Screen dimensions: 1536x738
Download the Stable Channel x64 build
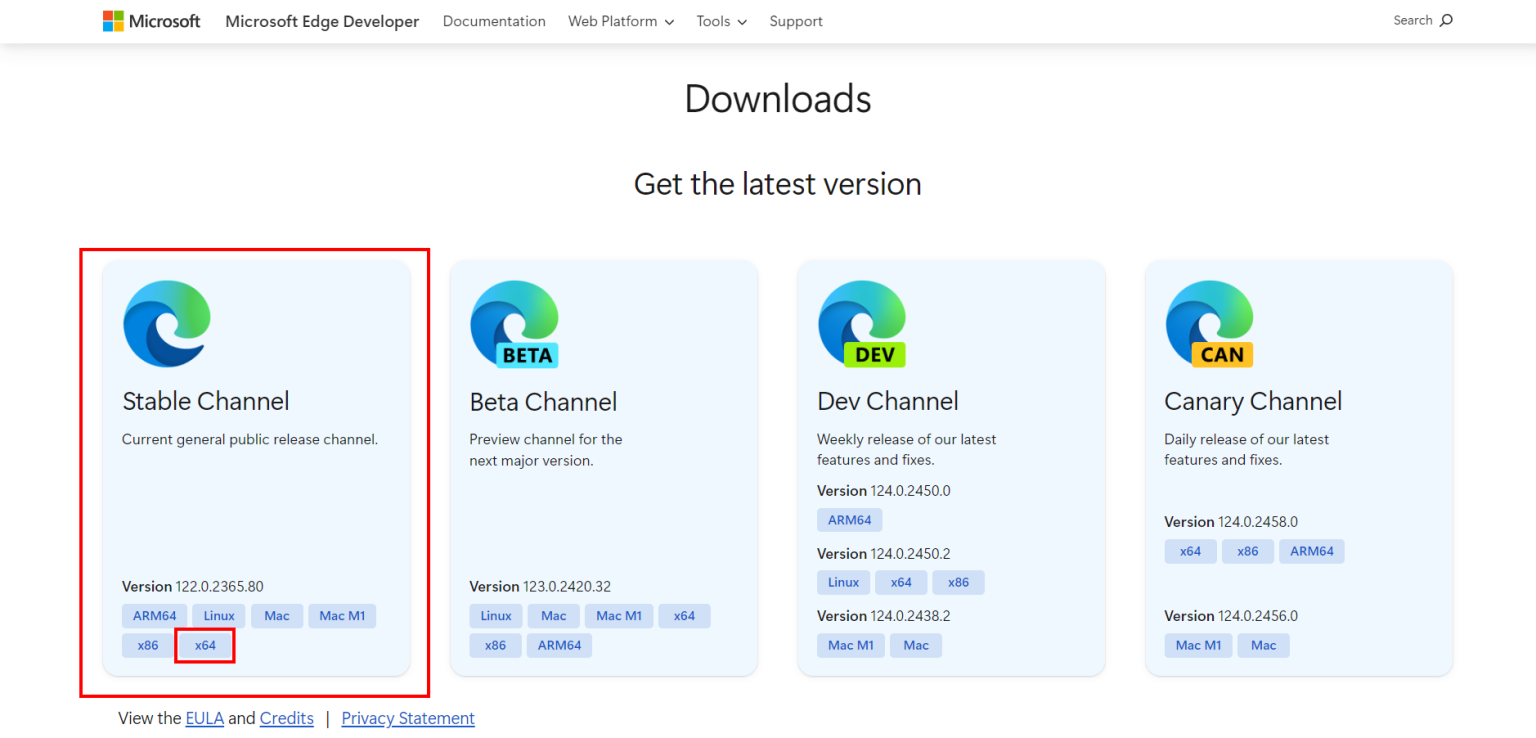[x=205, y=645]
